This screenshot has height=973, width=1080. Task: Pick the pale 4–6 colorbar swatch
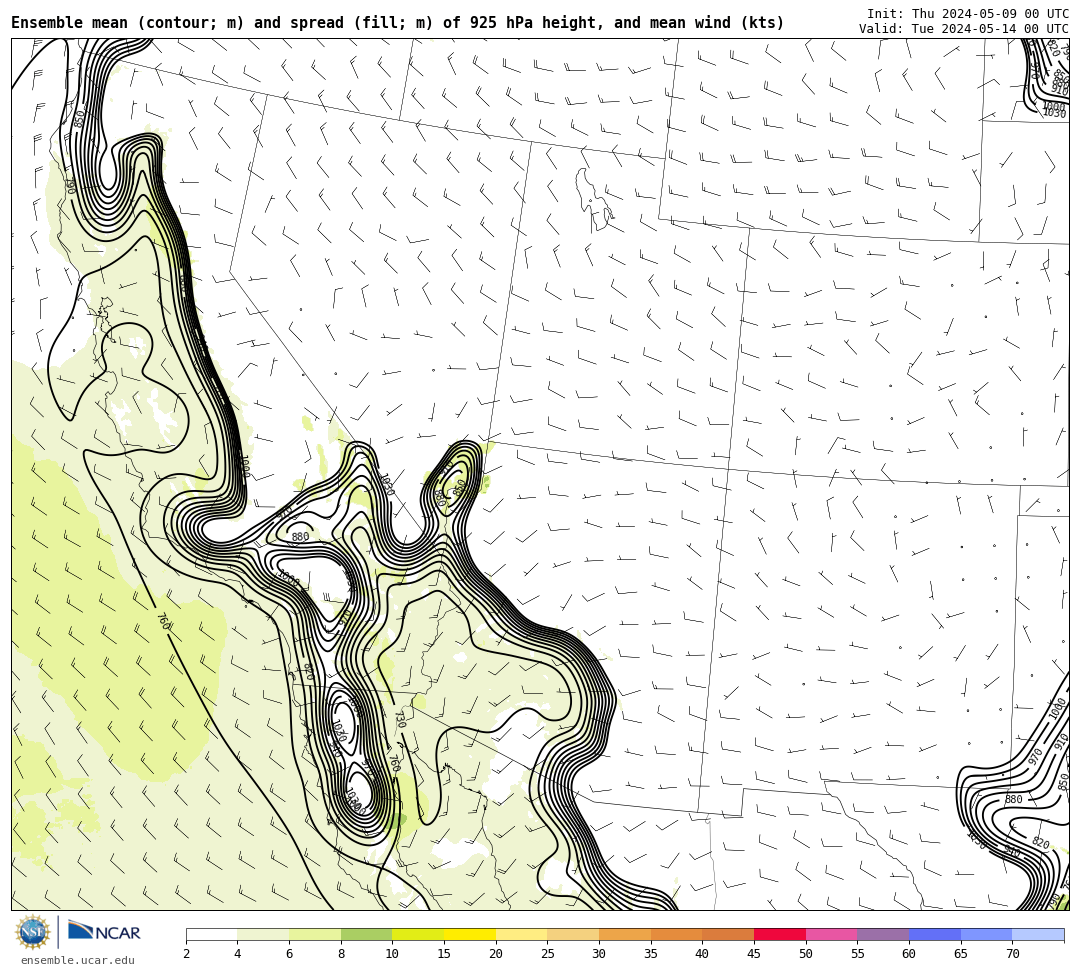tap(263, 934)
